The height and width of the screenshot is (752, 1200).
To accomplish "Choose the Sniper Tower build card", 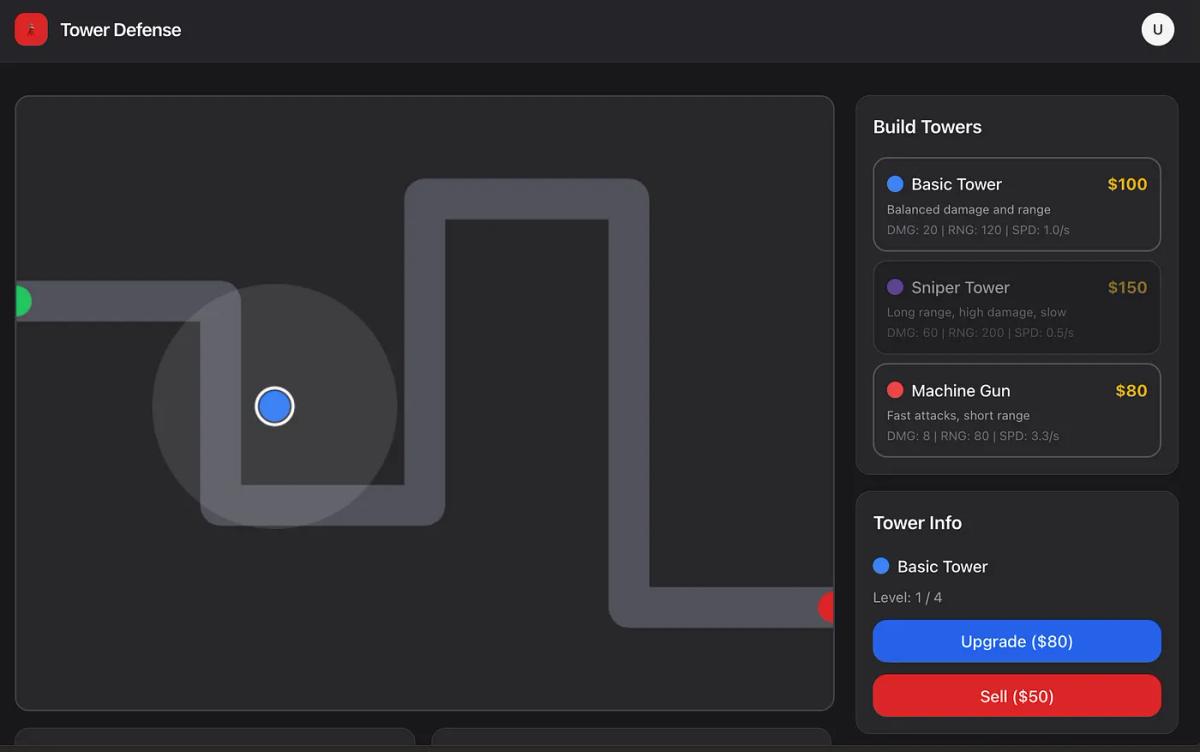I will pyautogui.click(x=1017, y=307).
